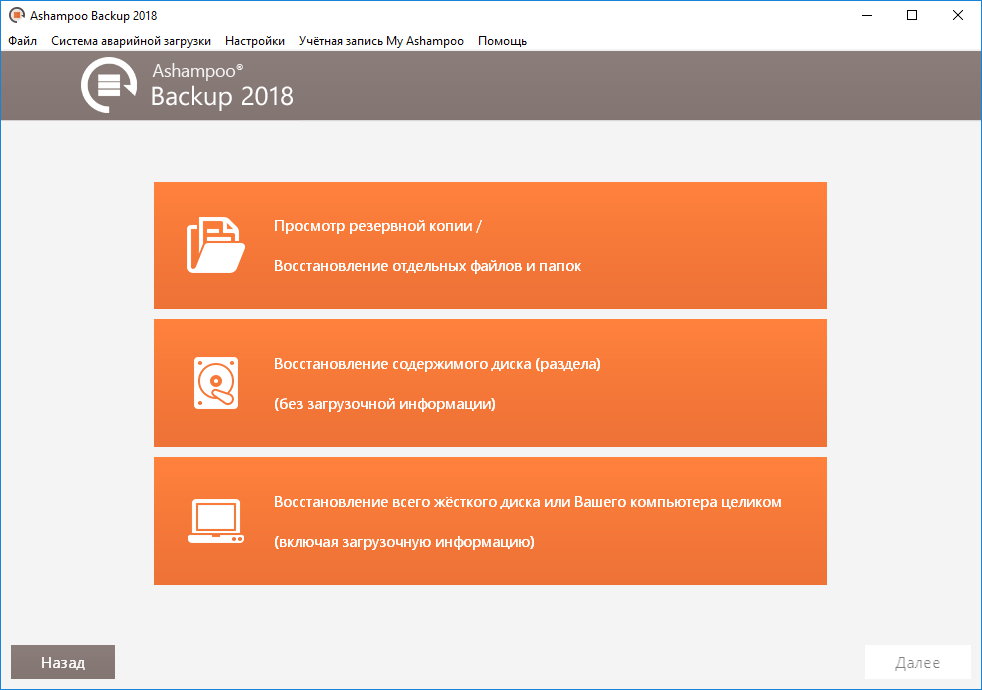Open the Файл menu

[x=23, y=41]
